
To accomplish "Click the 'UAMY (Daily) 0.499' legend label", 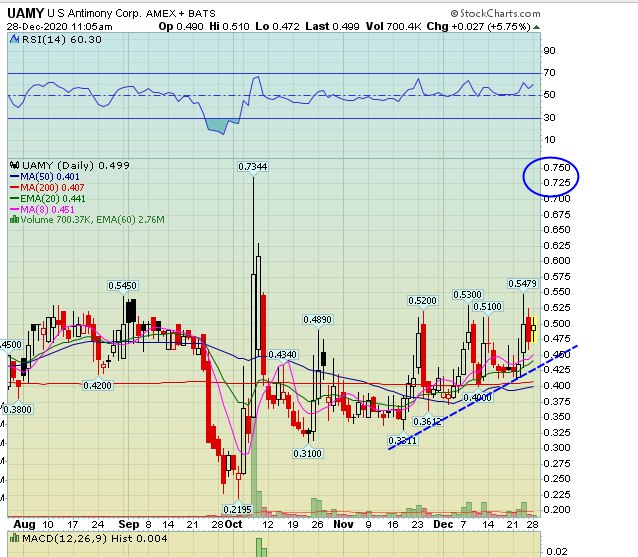I will pyautogui.click(x=76, y=165).
